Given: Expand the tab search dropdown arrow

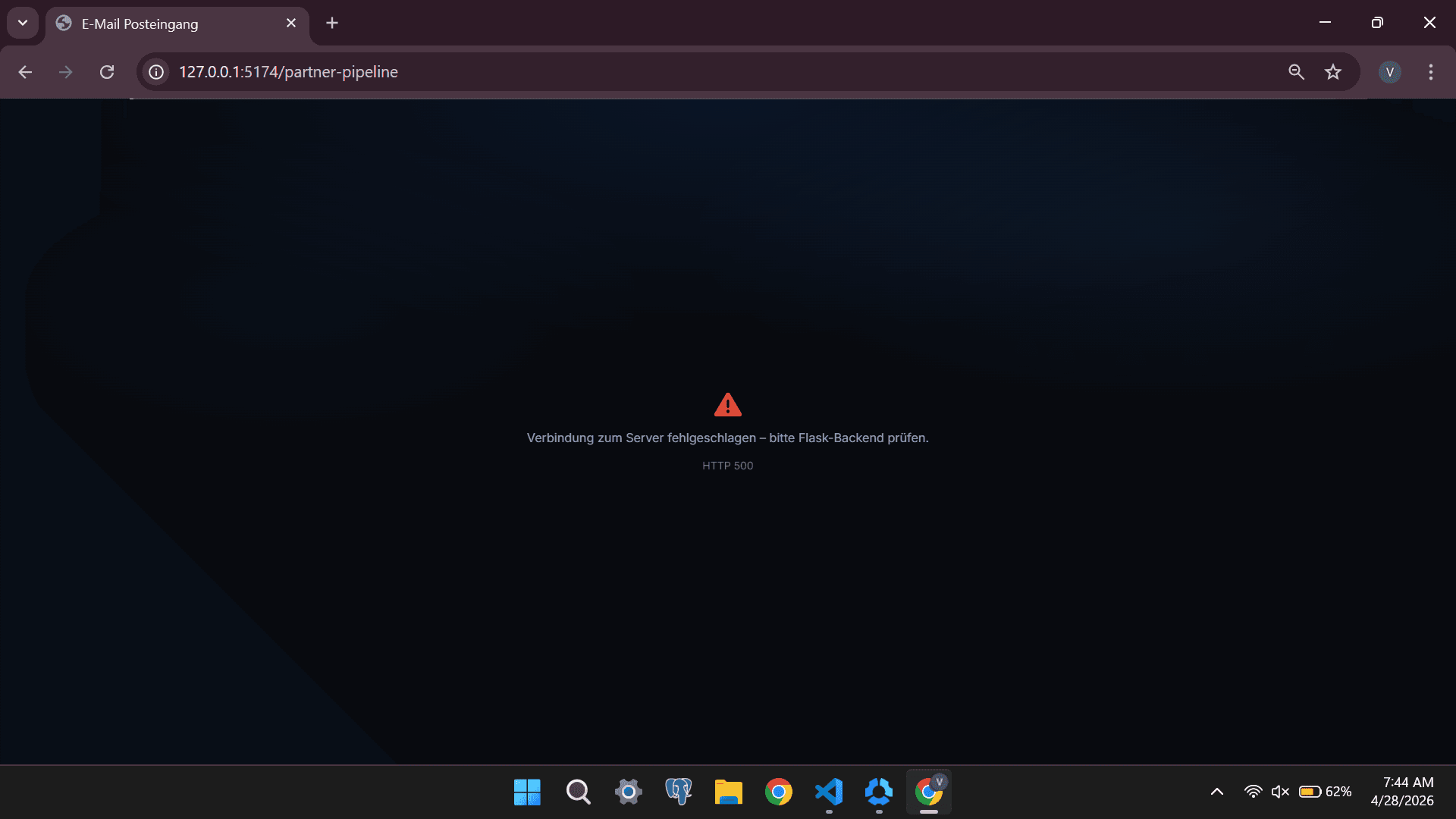Looking at the screenshot, I should [23, 23].
